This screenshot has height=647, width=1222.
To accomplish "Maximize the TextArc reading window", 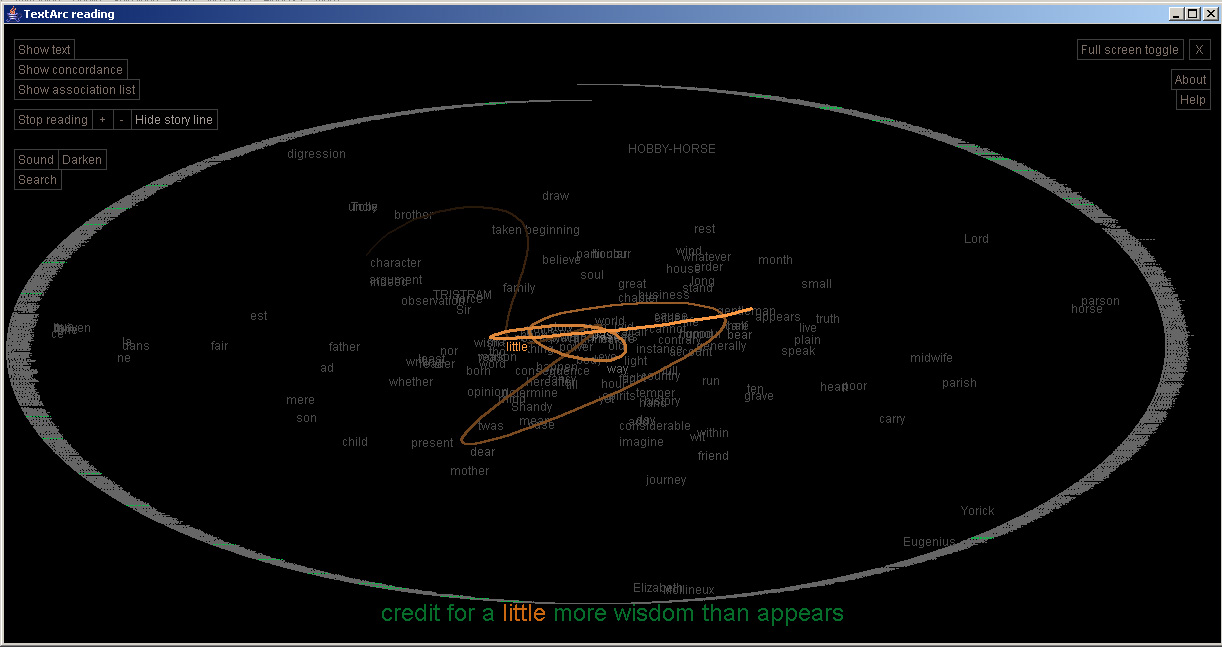I will point(1191,14).
